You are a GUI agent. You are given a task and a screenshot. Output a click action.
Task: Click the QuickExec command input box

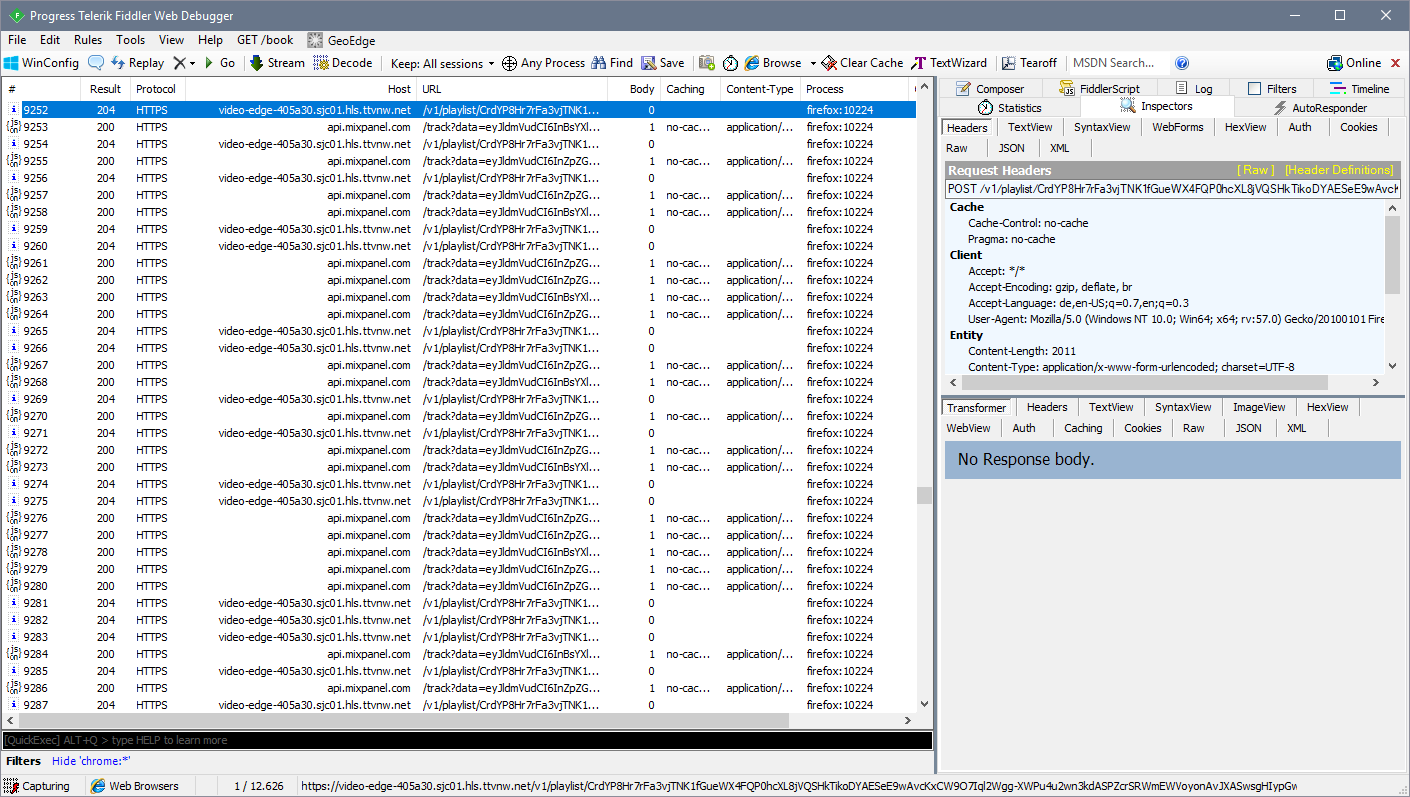tap(467, 740)
